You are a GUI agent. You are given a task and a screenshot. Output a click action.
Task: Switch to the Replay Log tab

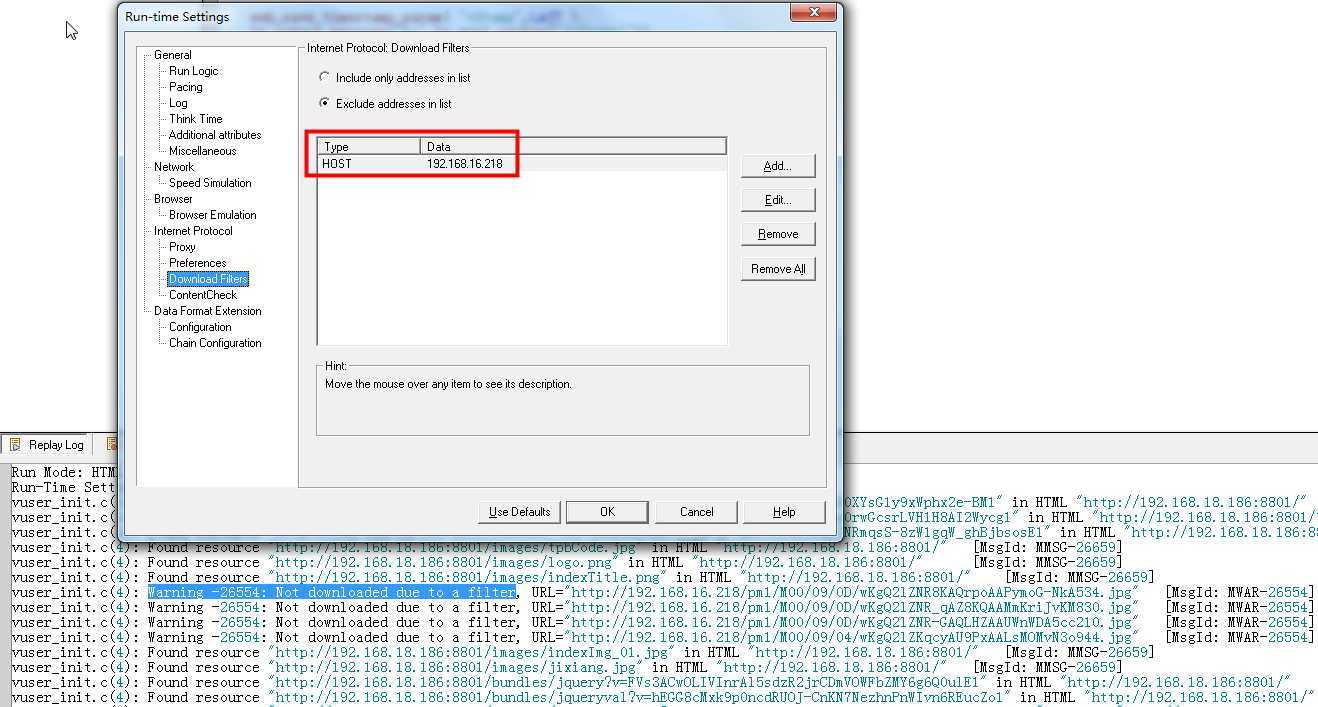tap(46, 445)
